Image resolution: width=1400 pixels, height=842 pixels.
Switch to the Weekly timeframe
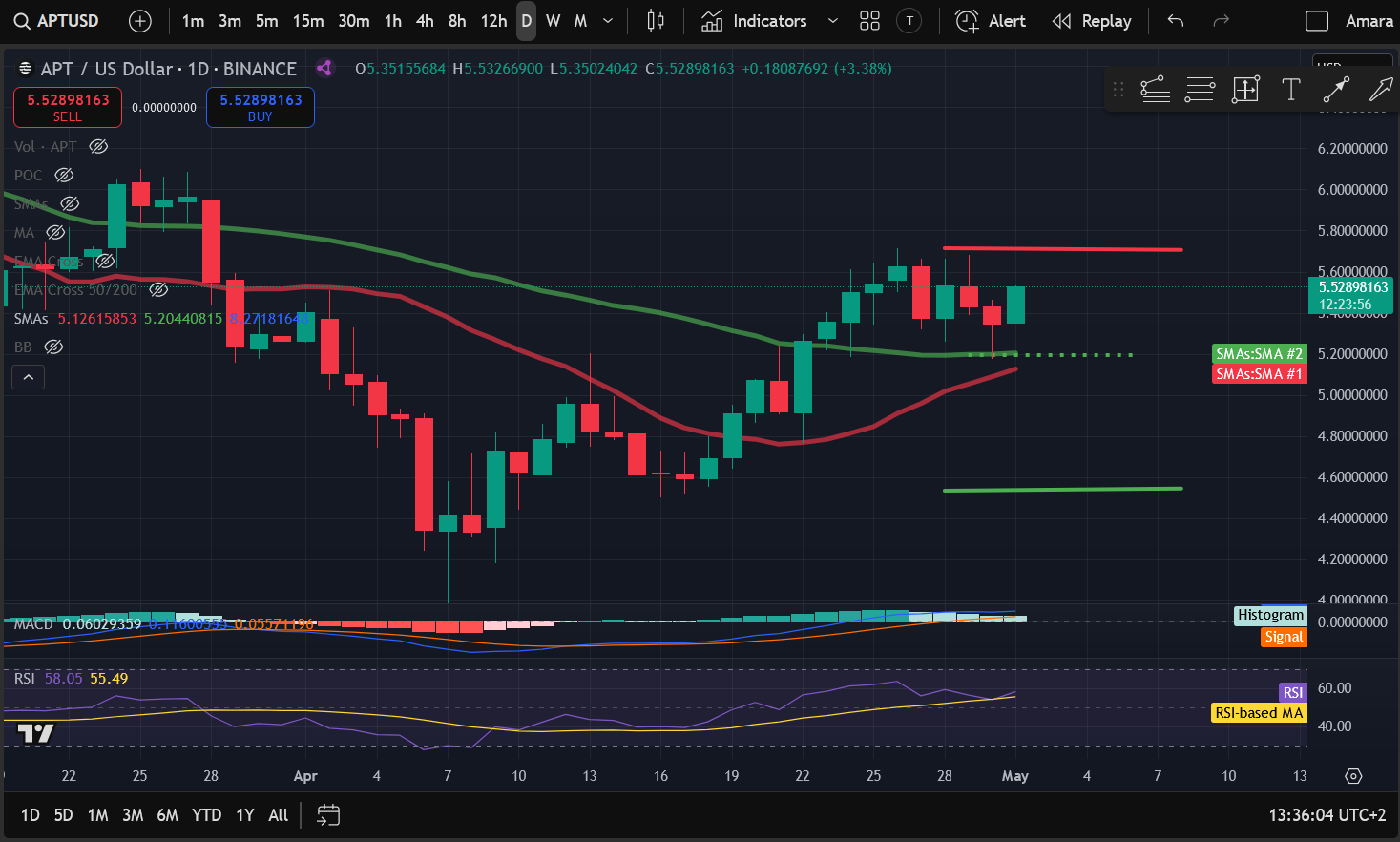click(553, 20)
